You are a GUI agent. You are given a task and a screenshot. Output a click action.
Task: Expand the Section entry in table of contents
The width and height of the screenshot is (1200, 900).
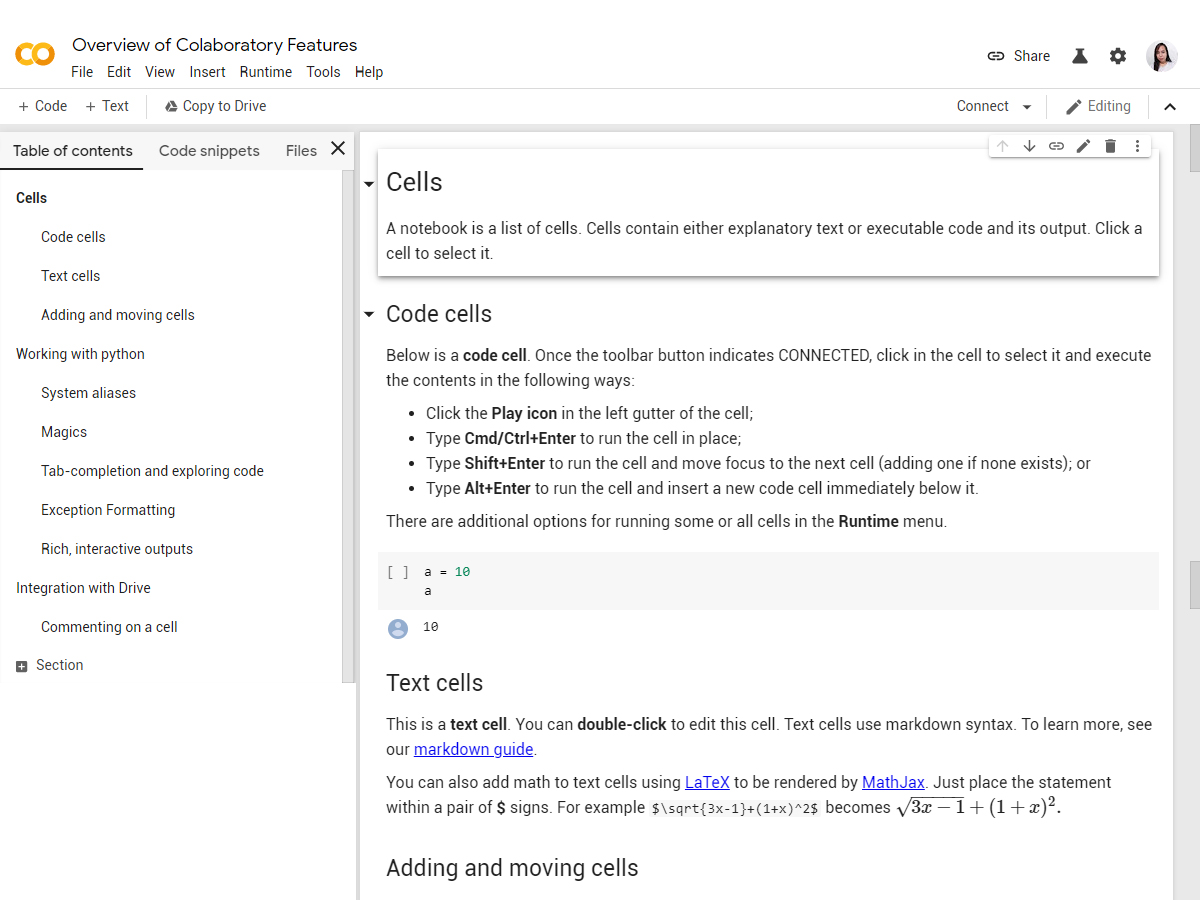click(21, 664)
